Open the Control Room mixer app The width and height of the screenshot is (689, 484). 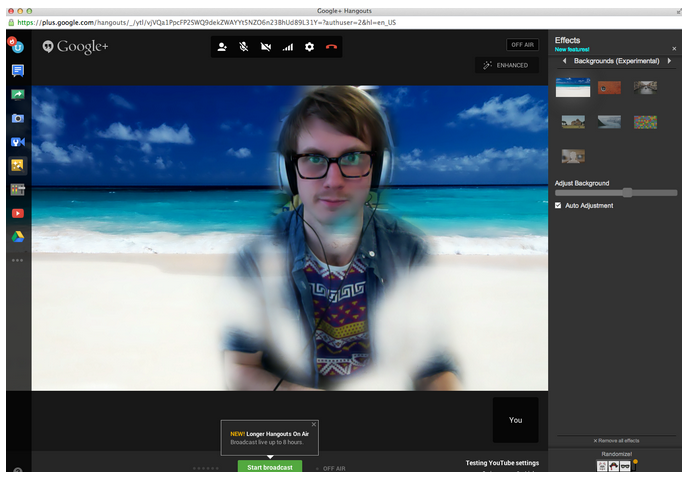point(18,189)
